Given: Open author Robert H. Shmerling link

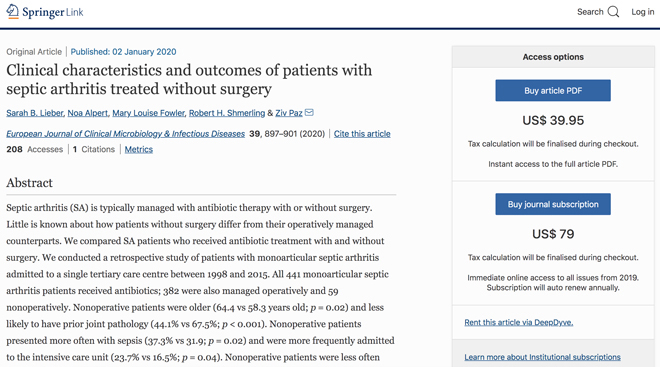Looking at the screenshot, I should [227, 113].
